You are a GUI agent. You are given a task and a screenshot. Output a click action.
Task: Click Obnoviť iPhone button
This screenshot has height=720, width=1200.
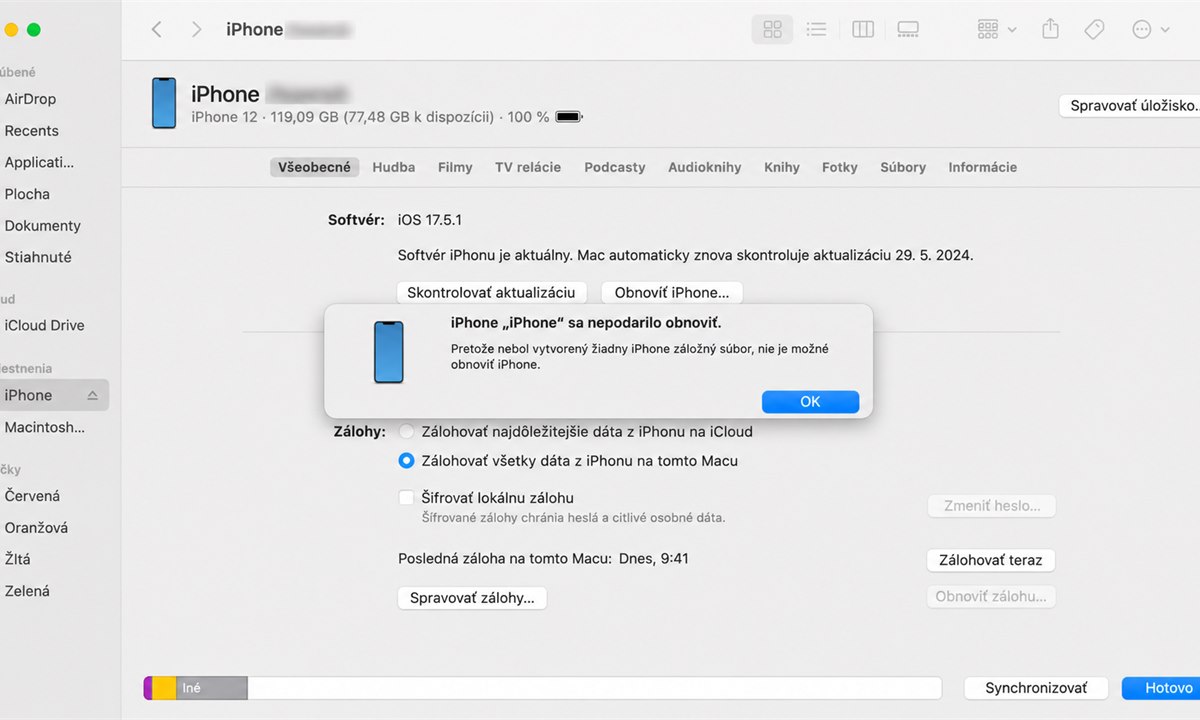672,293
